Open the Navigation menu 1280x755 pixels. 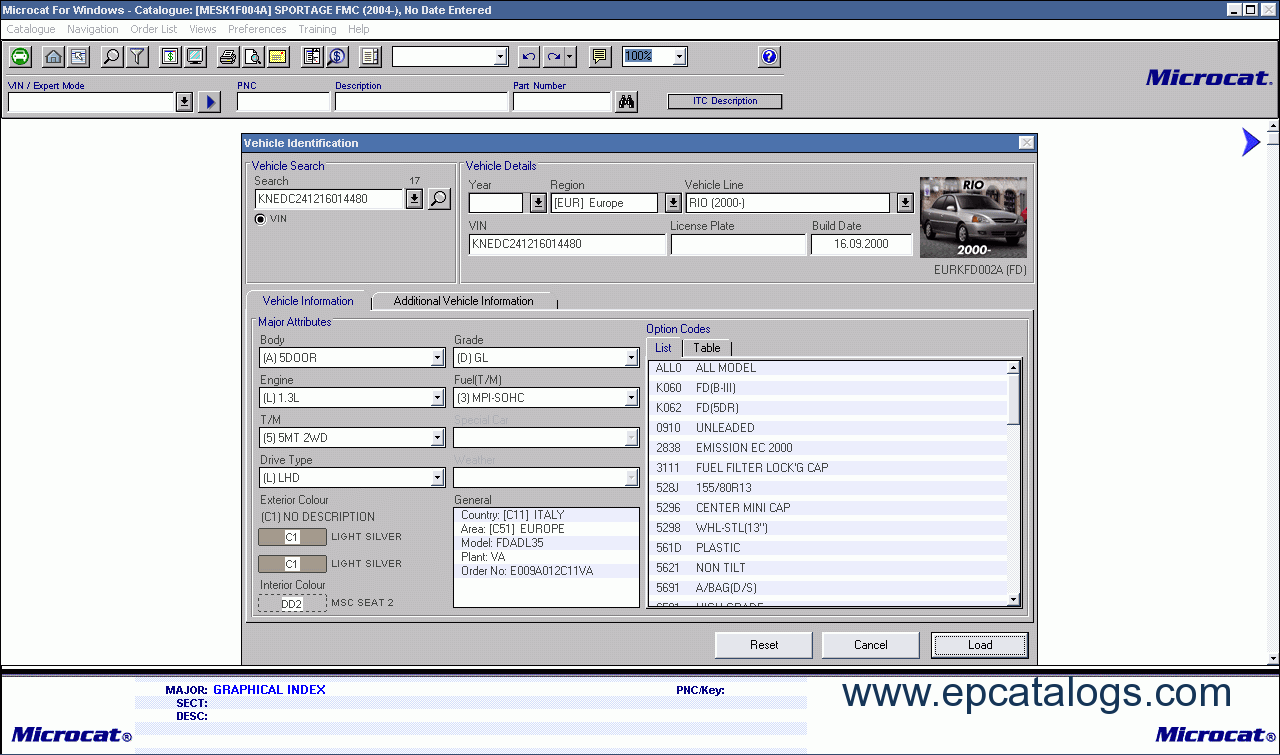click(x=93, y=29)
